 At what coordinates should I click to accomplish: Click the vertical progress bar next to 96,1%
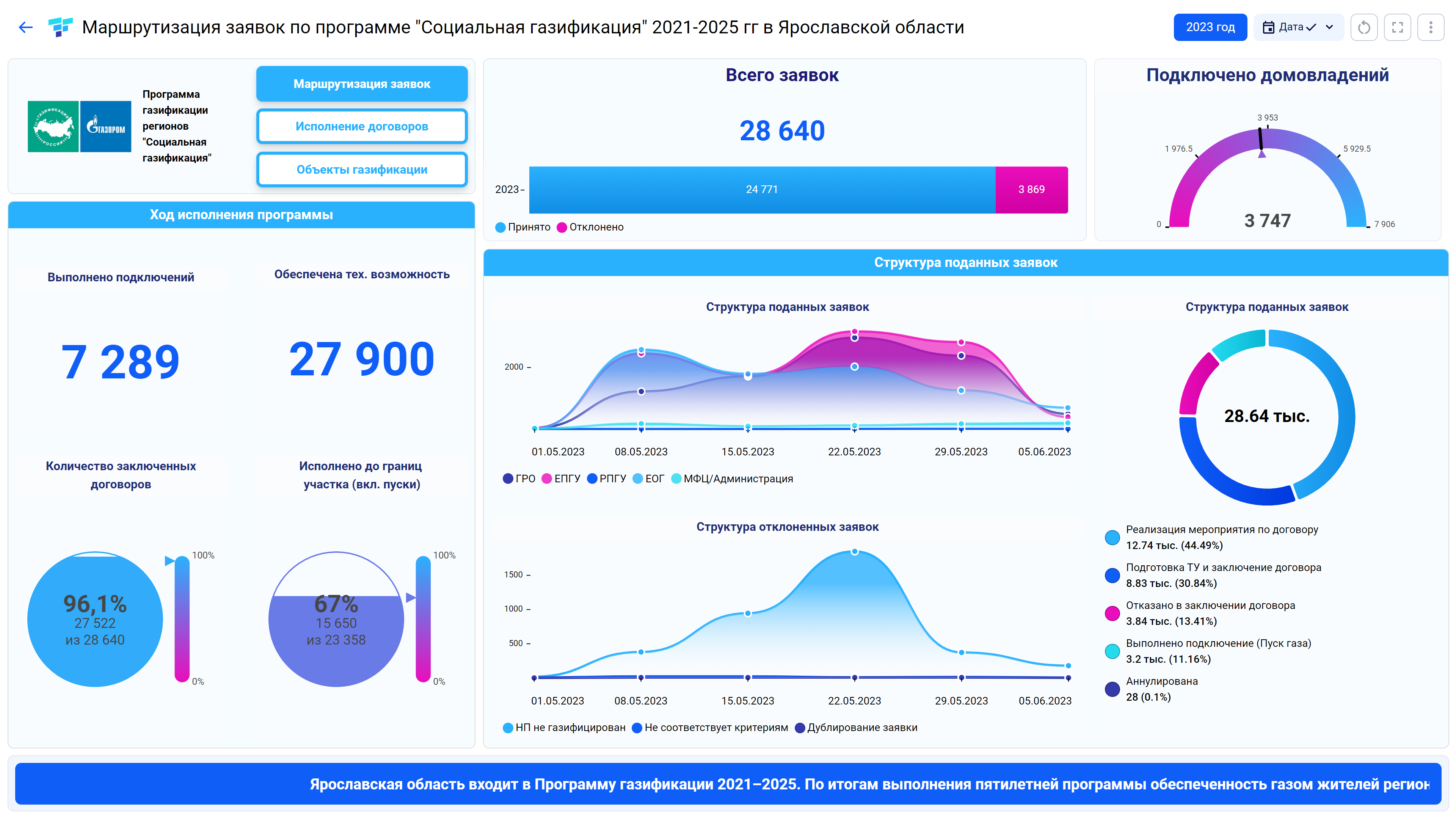click(x=182, y=620)
